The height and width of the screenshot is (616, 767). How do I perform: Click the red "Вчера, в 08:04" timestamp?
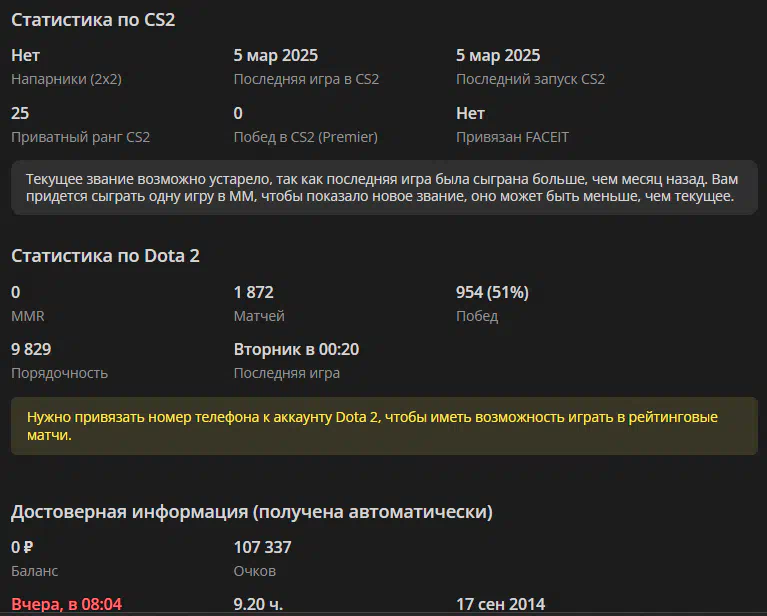click(x=66, y=604)
